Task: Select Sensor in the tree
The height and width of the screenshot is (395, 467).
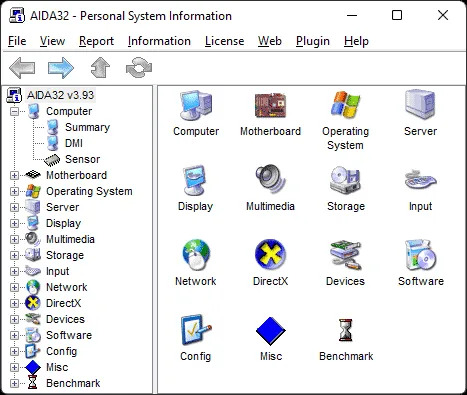Action: point(82,159)
